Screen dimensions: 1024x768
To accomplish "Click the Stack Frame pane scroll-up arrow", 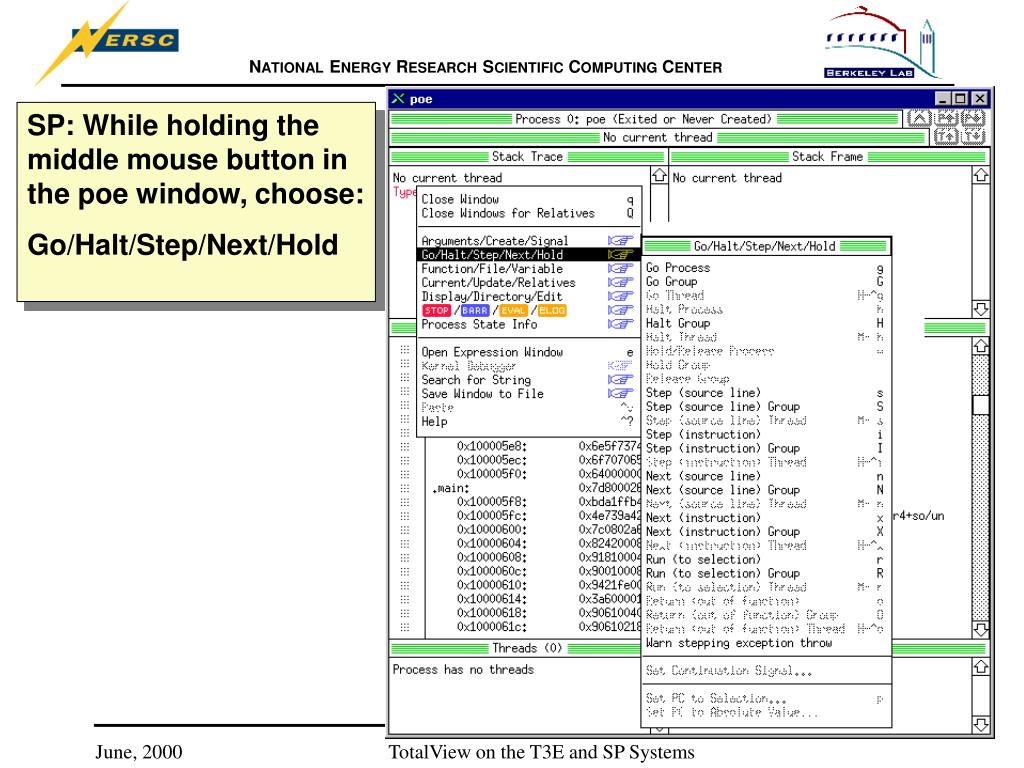I will point(981,176).
